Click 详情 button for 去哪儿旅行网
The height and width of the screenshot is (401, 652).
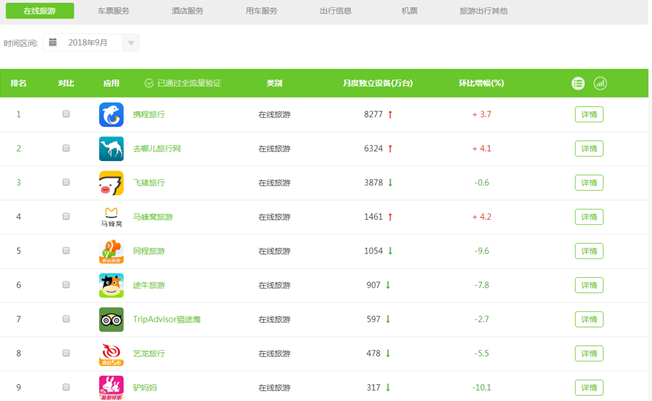589,148
